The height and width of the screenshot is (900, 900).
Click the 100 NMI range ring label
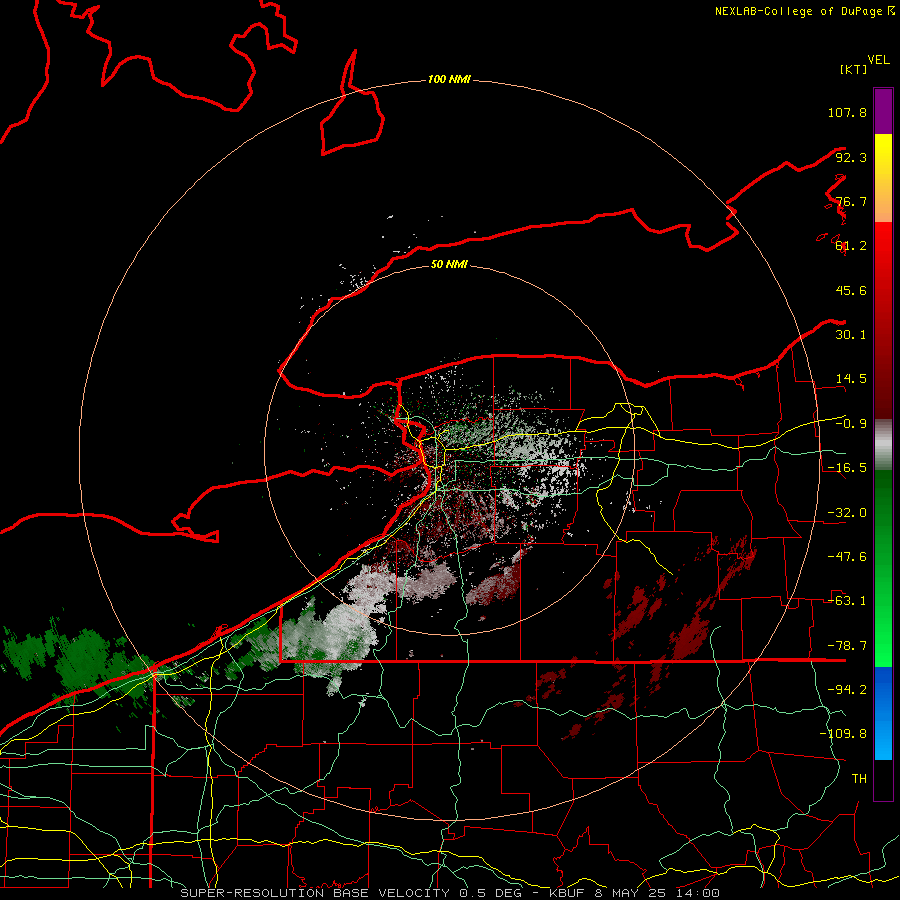click(449, 79)
